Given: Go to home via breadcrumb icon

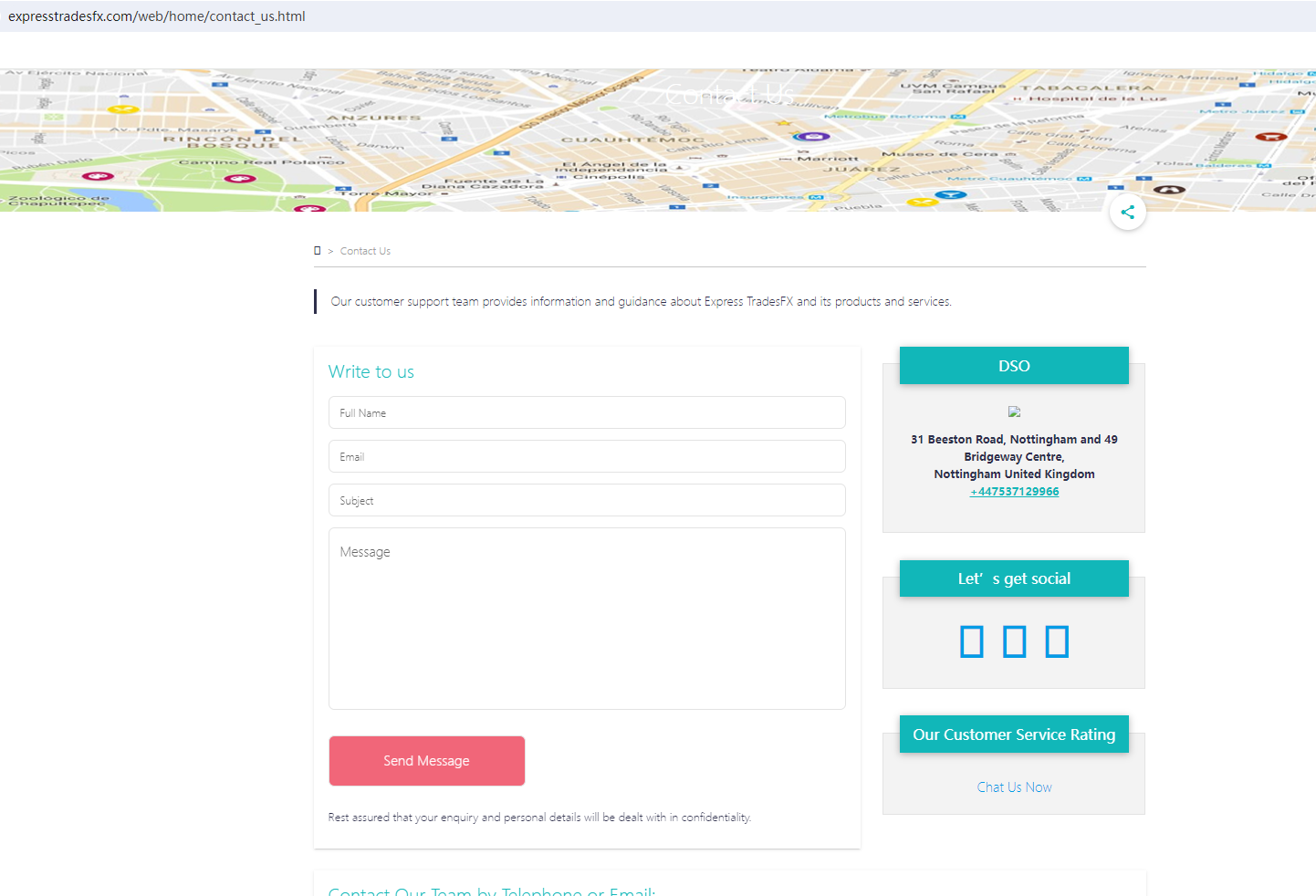Looking at the screenshot, I should tap(318, 251).
